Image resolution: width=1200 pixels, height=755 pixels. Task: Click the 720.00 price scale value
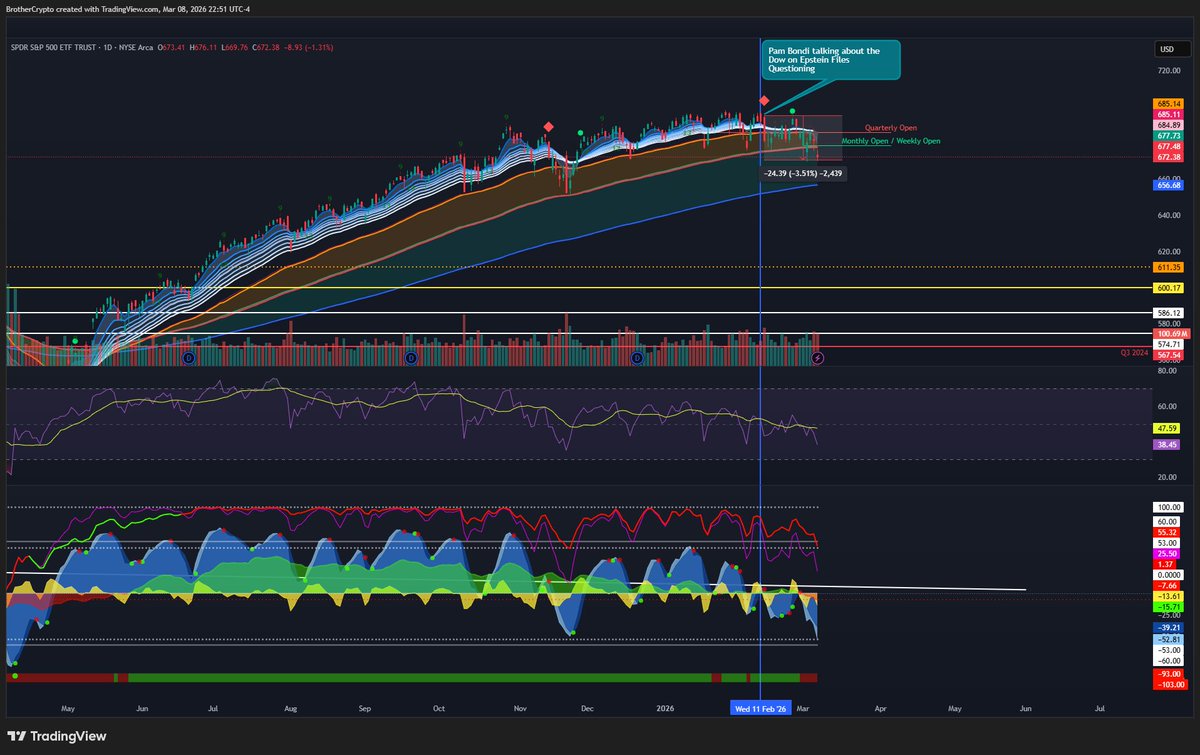click(x=1169, y=72)
